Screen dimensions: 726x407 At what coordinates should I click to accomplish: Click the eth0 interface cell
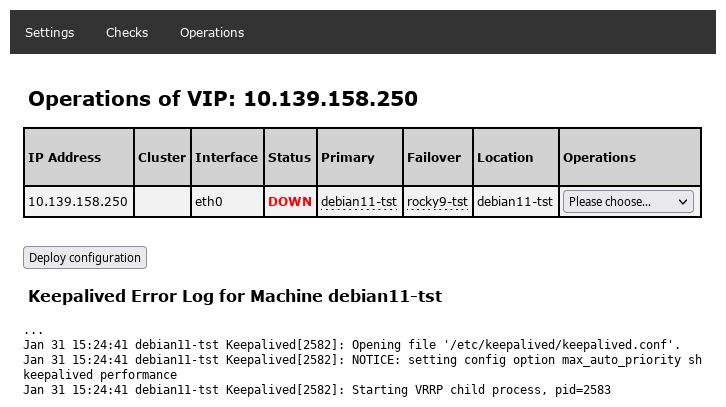[208, 201]
